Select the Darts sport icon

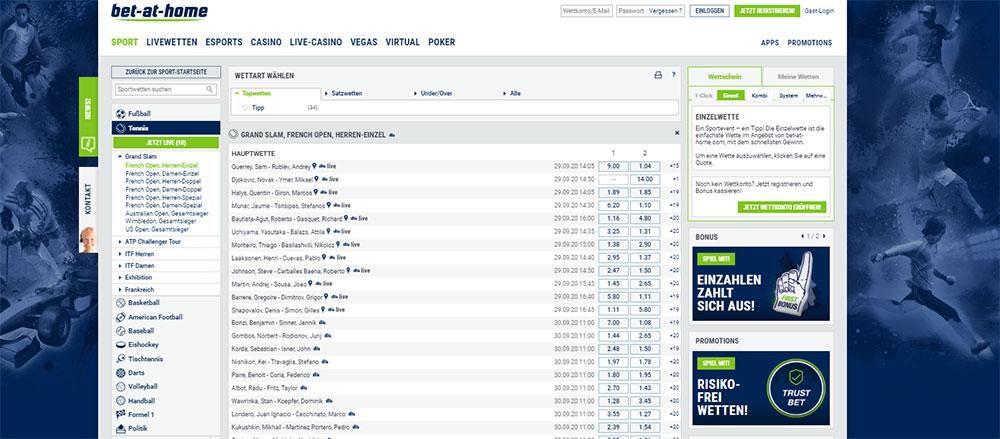pos(121,373)
